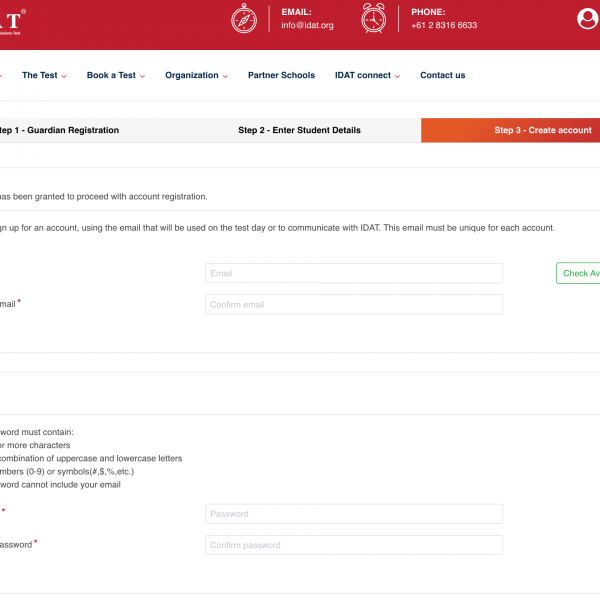Switch to Step 2 - Enter Student Details
Image resolution: width=600 pixels, height=600 pixels.
click(299, 130)
